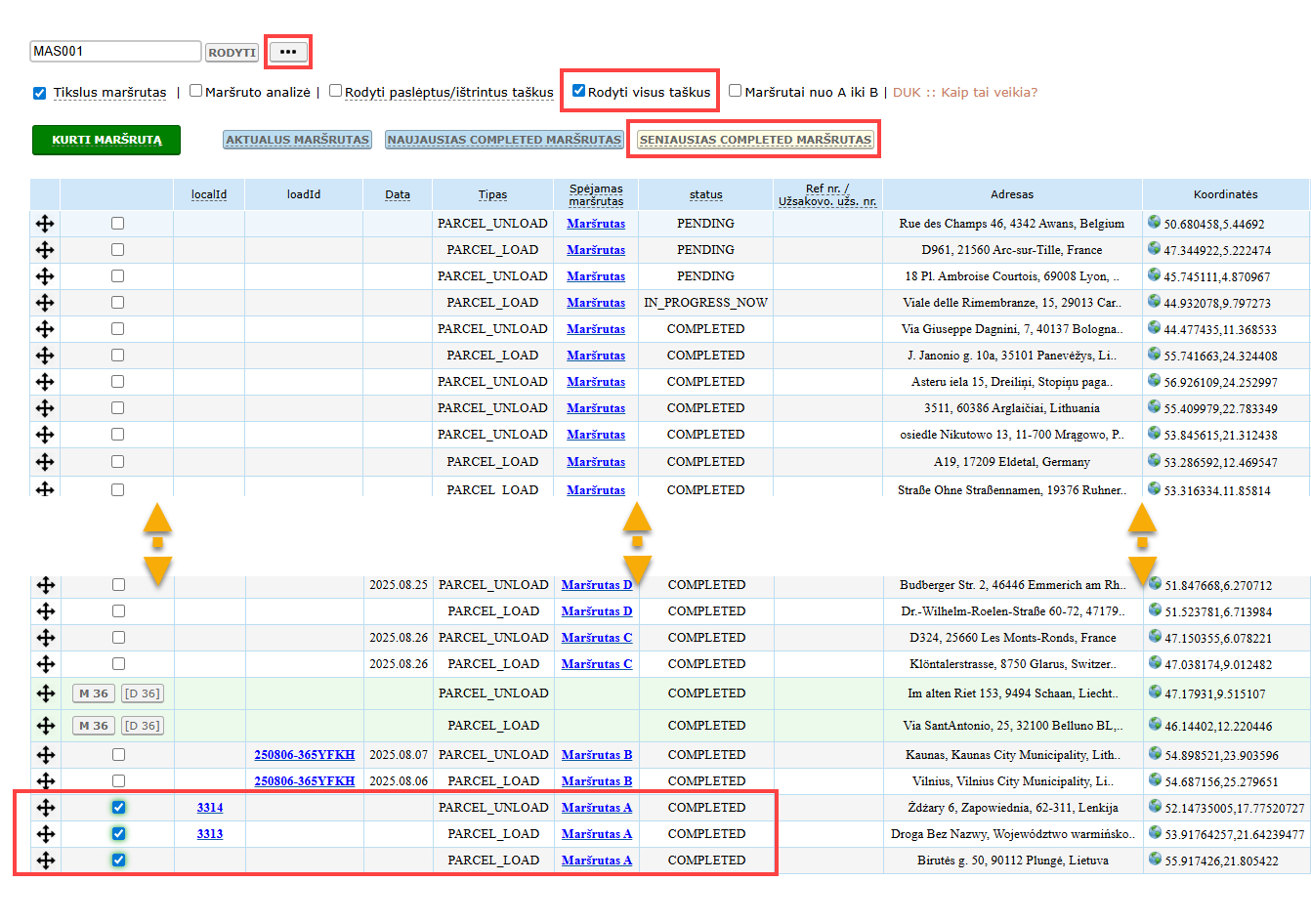Open loadId link 250806-365YFKH for Kaunas row

[x=305, y=755]
